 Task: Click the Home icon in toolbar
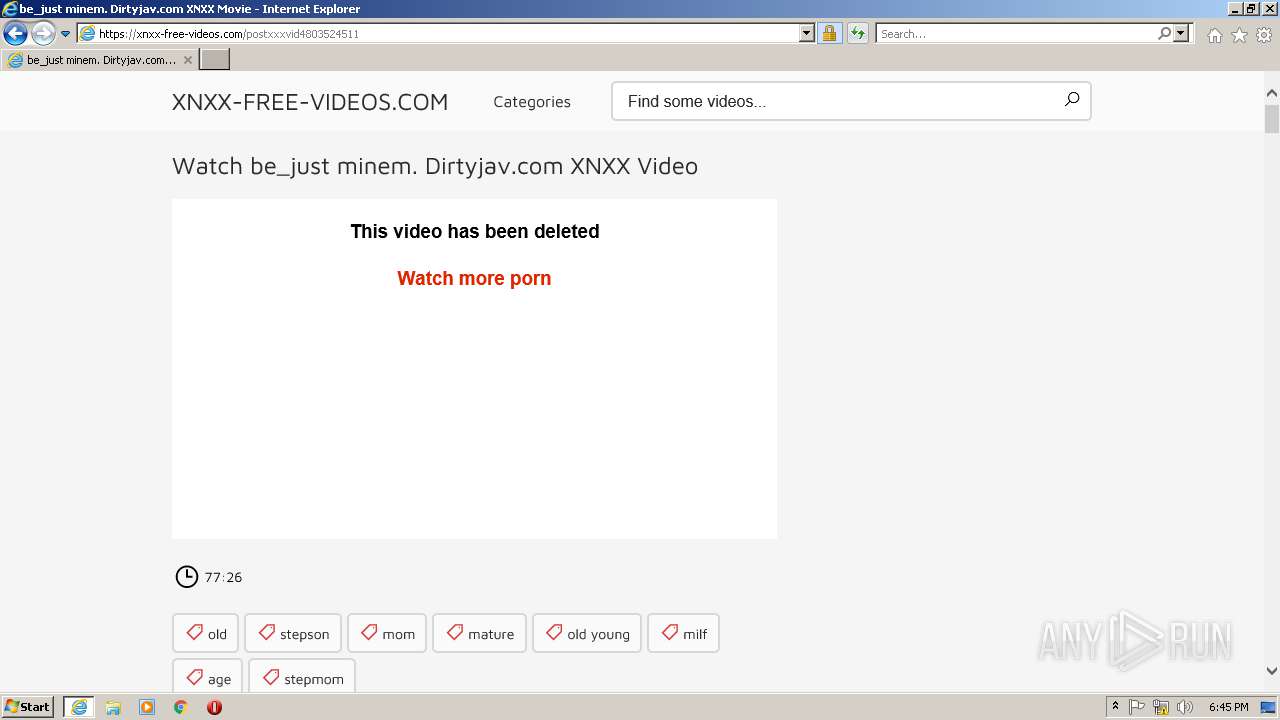point(1214,35)
